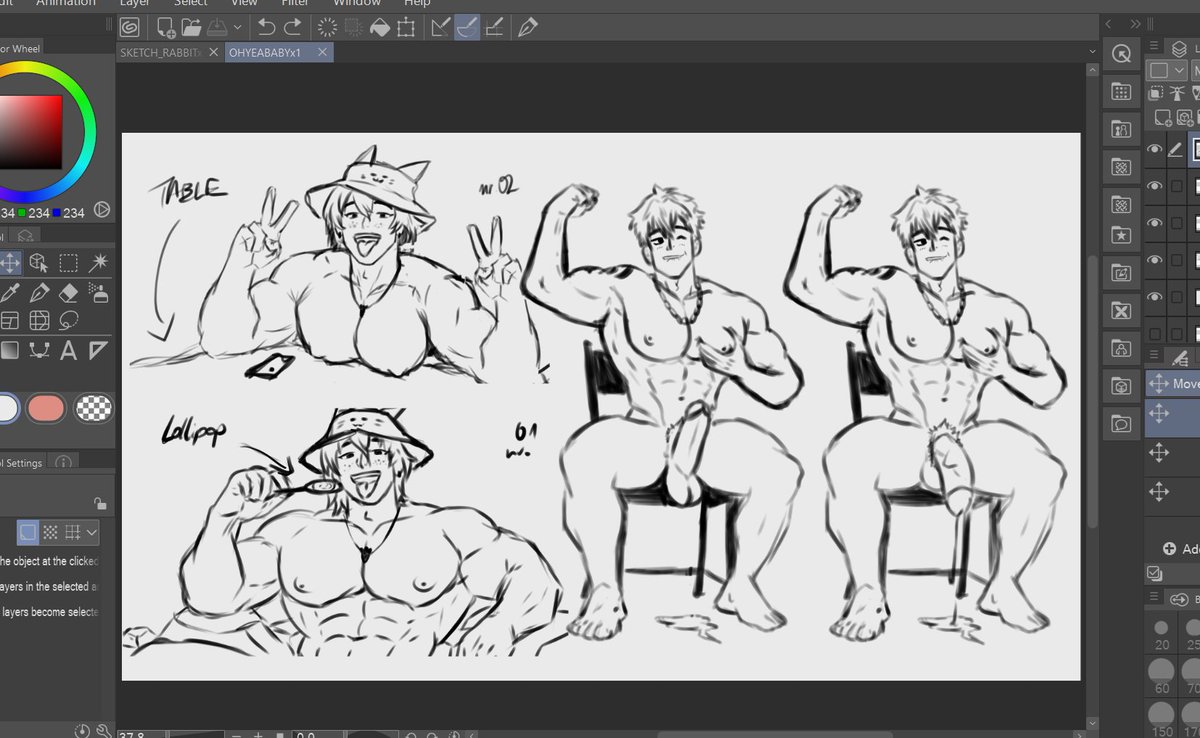Open the Quick Access palette icon
The image size is (1200, 738).
(x=1121, y=54)
